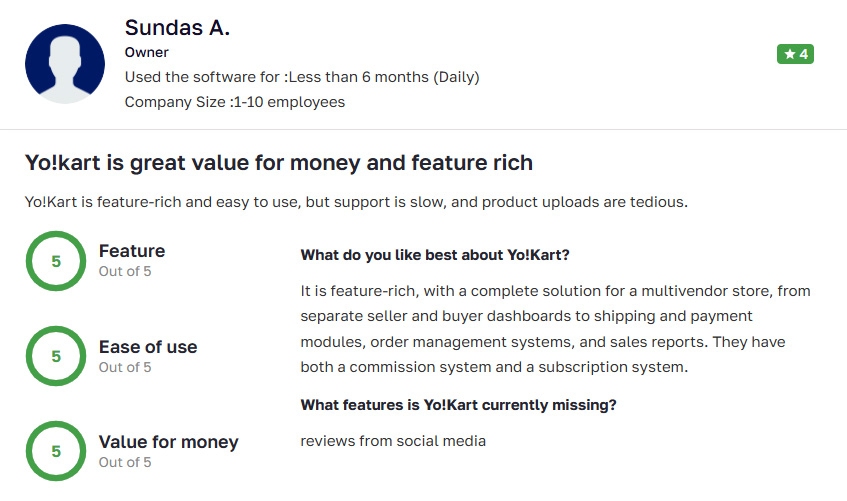Click the Company Size text line
Screen dimensions: 847x501
pos(234,102)
